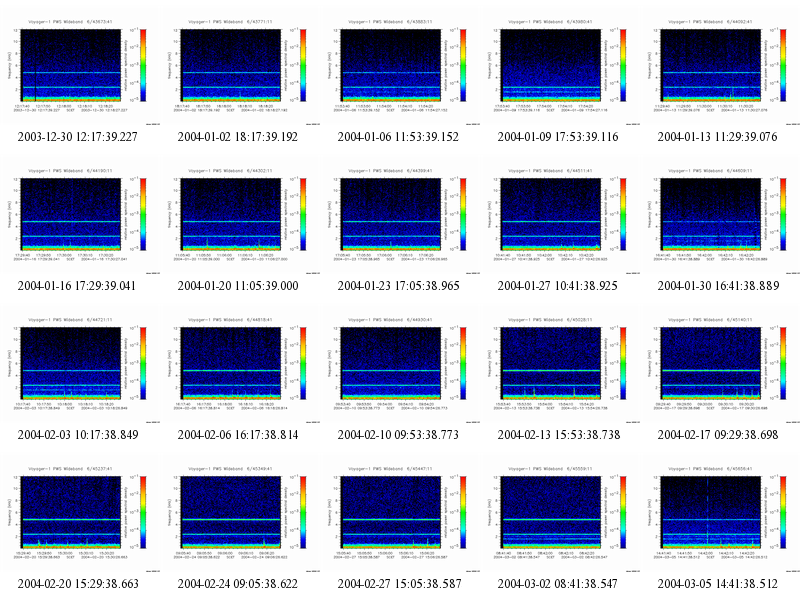The image size is (800, 596).
Task: Click the caption text 2004-03-02 08:41:38.547
Action: tap(558, 584)
